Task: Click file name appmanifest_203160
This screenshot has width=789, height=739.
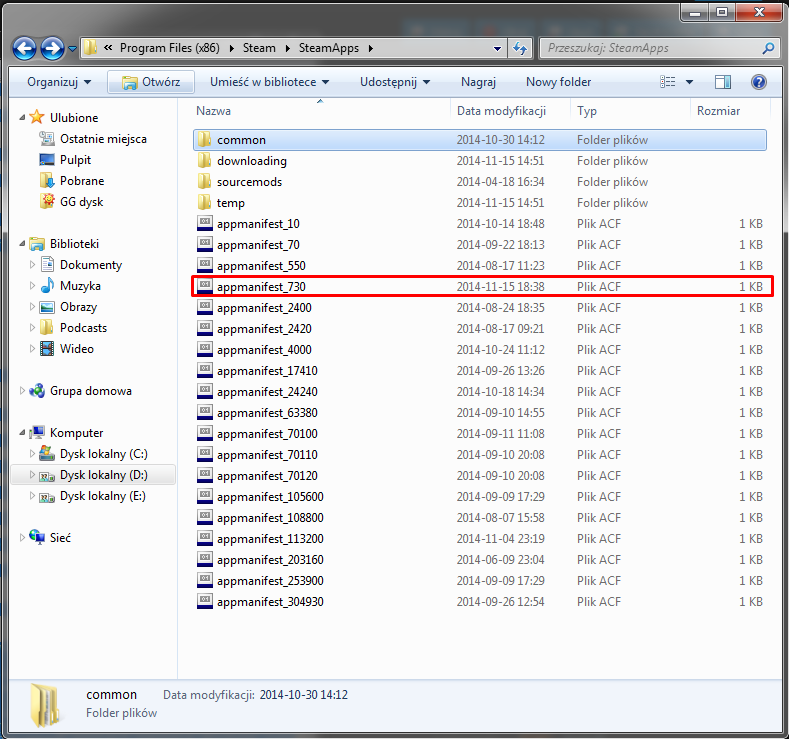Action: click(x=270, y=560)
